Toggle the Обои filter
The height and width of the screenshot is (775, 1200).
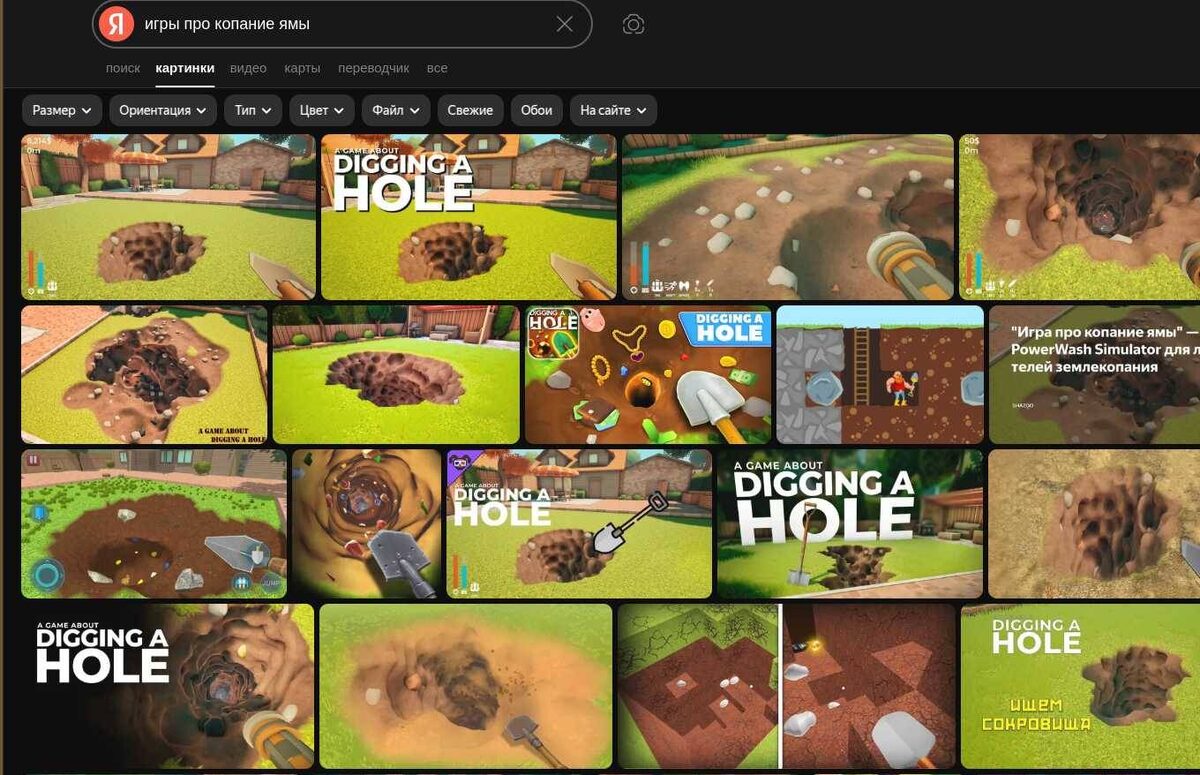(537, 110)
